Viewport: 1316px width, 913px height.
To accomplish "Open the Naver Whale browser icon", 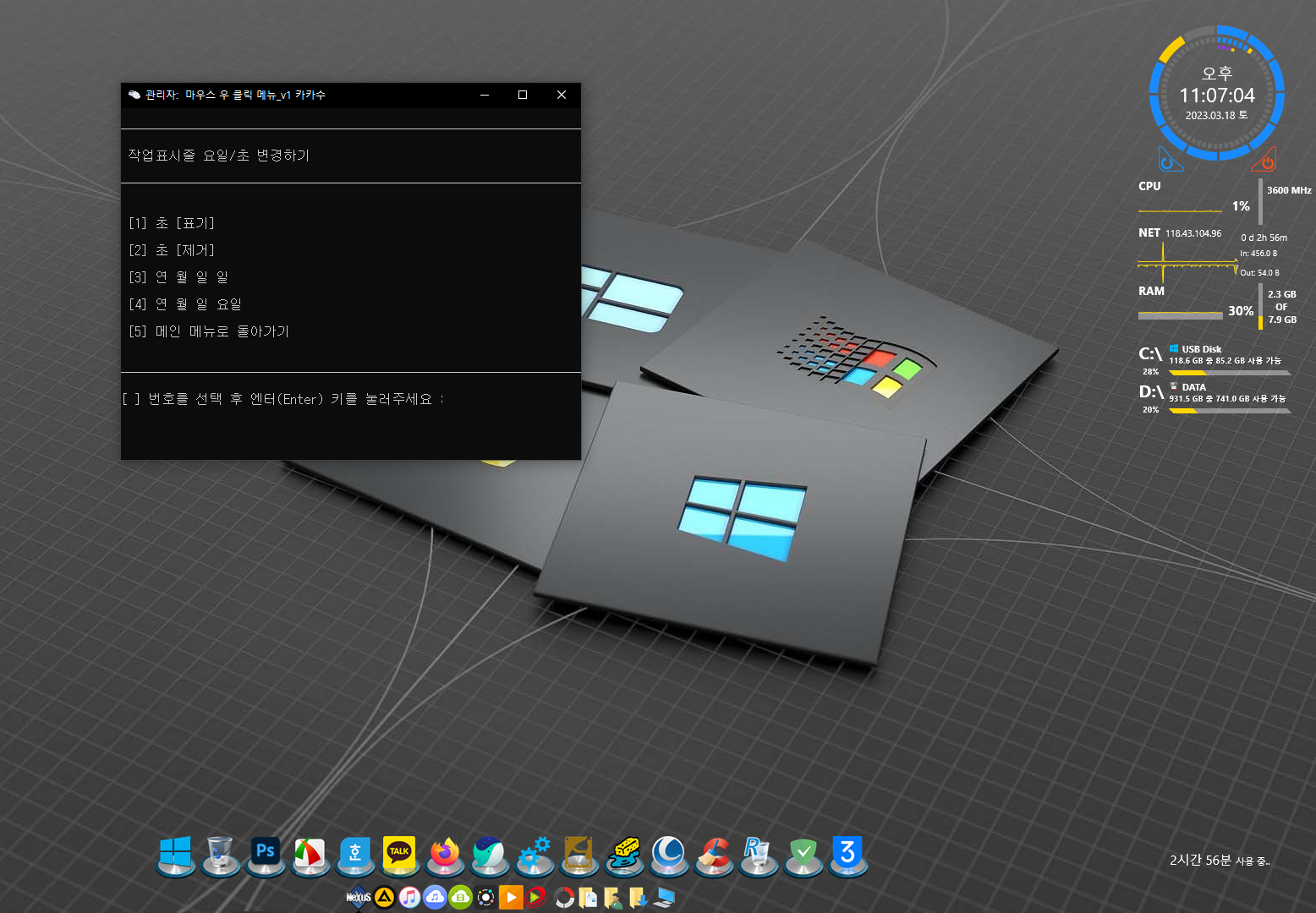I will click(489, 854).
